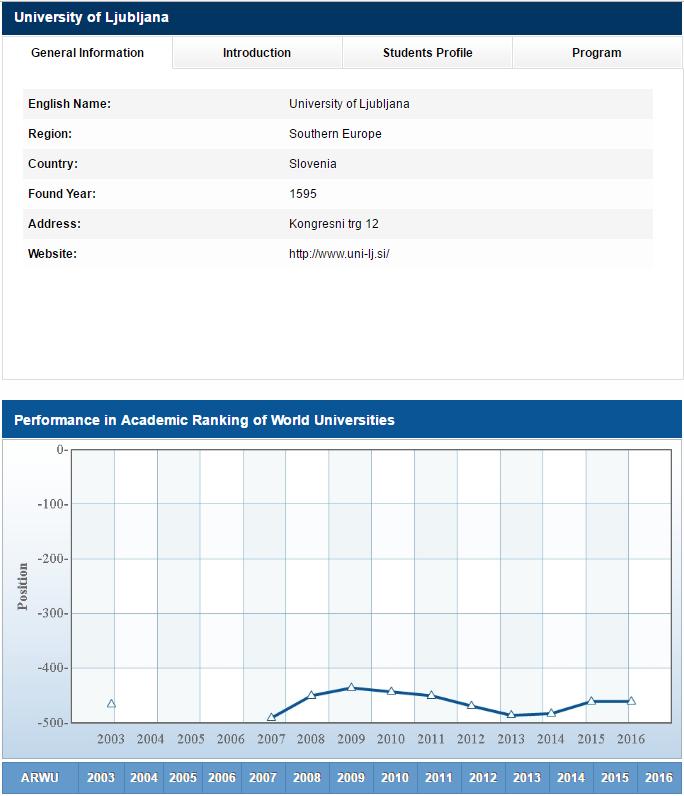Click the 2009 data point triangle on chart
The width and height of the screenshot is (684, 796).
[x=351, y=687]
